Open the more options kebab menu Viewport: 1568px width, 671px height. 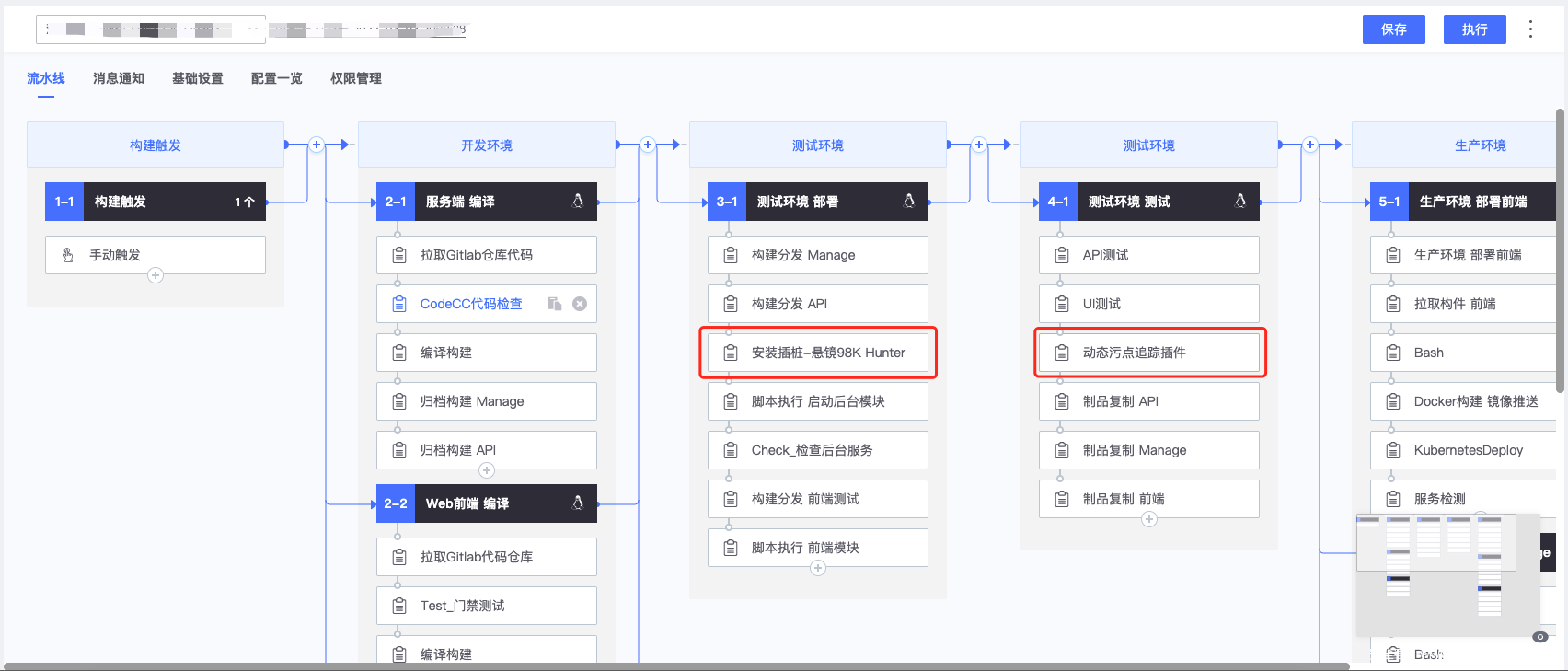[1530, 29]
